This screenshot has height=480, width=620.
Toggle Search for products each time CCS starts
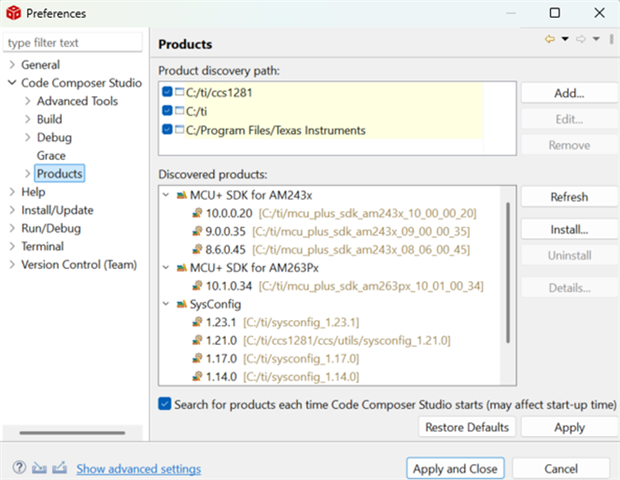pos(164,404)
